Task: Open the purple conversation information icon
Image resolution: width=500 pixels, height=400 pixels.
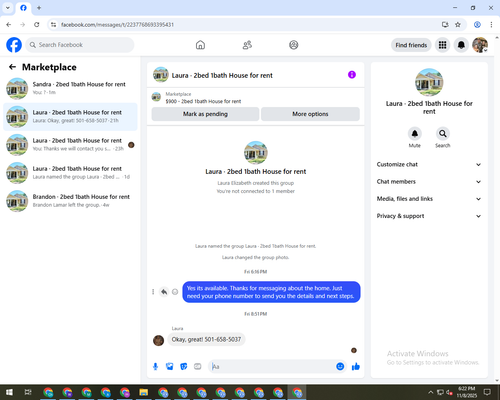Action: click(x=352, y=75)
